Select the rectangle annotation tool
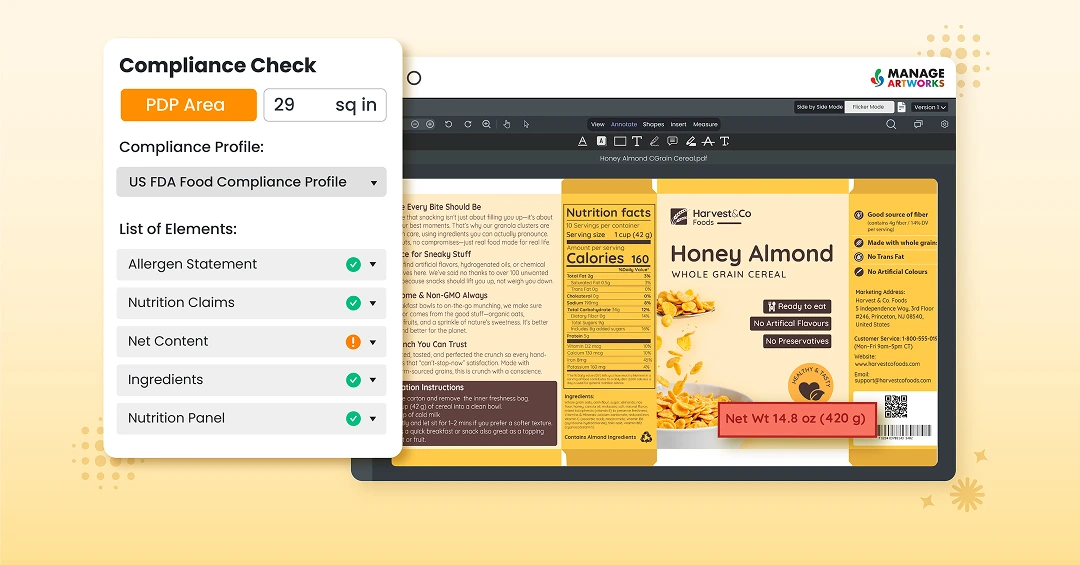 click(x=620, y=141)
